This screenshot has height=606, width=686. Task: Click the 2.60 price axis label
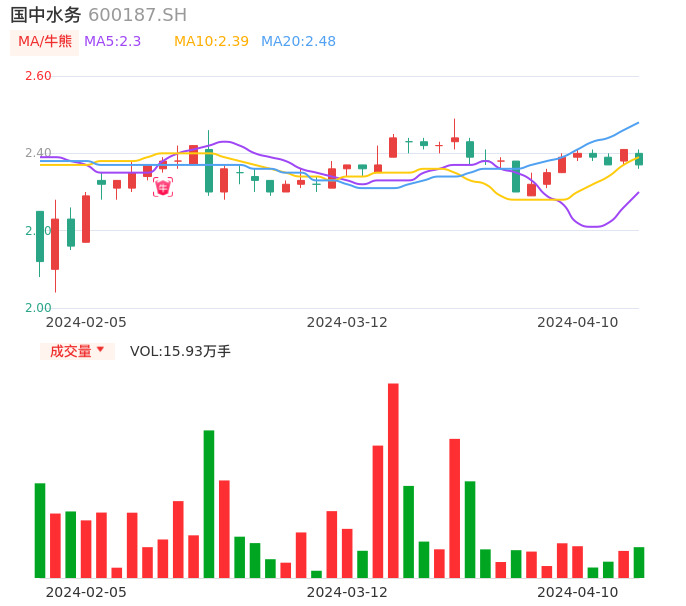(x=38, y=76)
